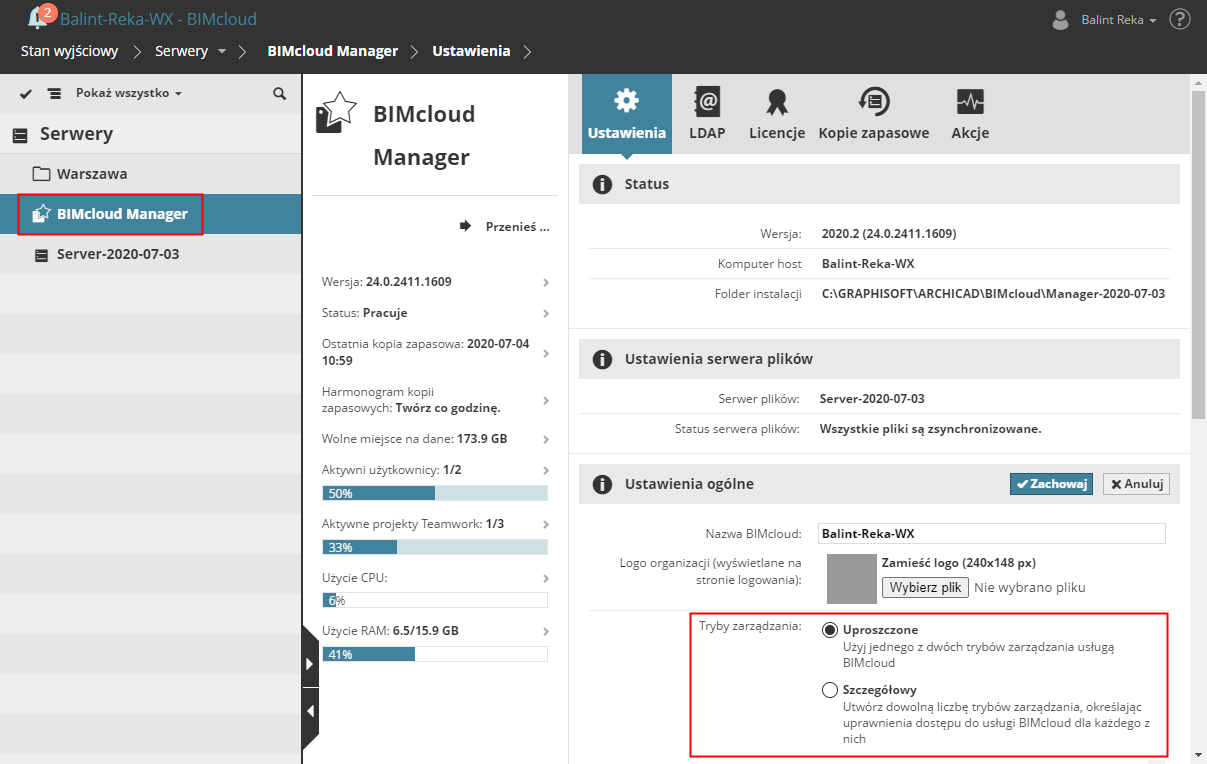Click the Teamwork projects 33% progress bar

[435, 547]
